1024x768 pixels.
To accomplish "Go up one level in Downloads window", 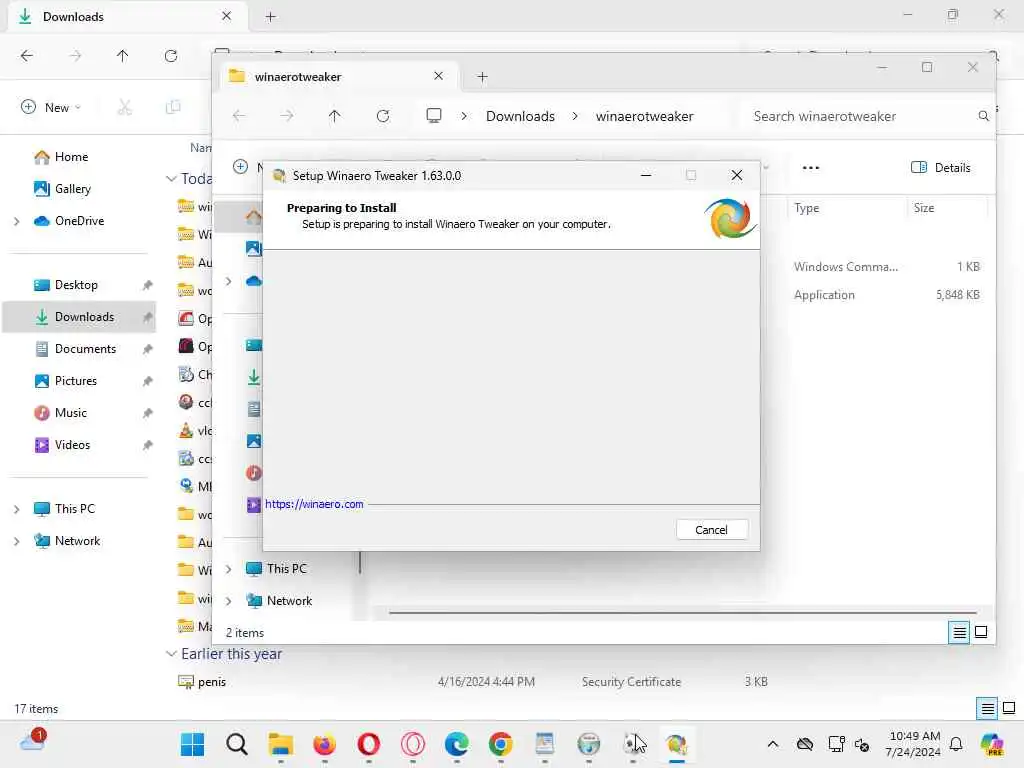I will click(x=122, y=56).
